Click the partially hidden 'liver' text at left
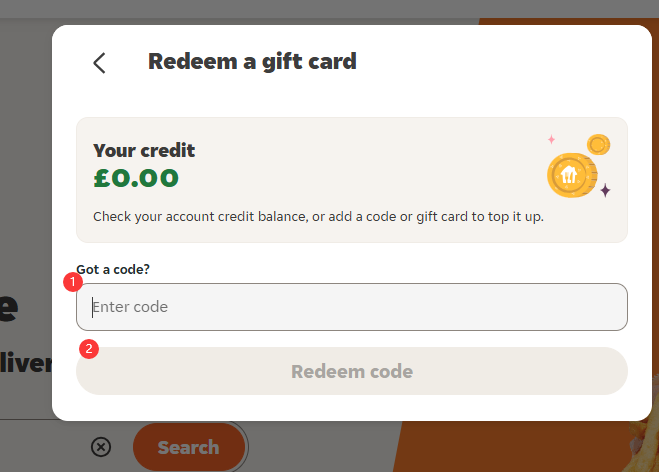659x472 pixels. click(25, 362)
